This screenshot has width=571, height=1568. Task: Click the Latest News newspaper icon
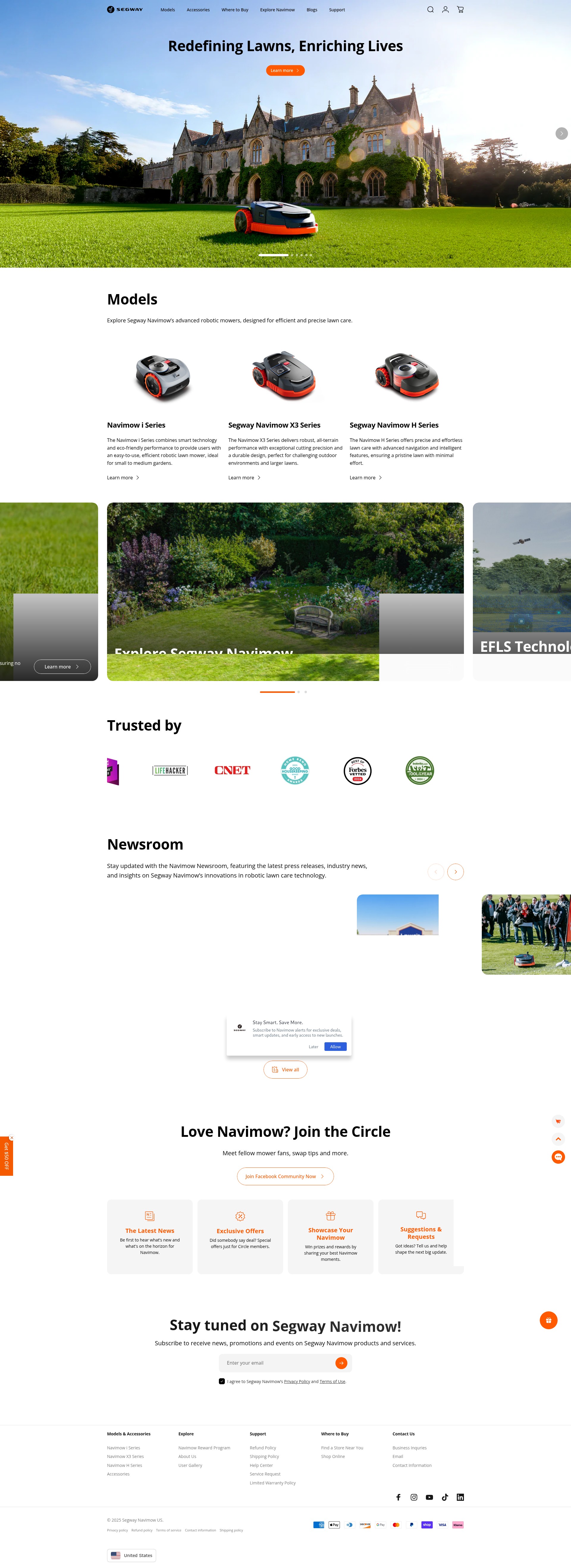150,1216
